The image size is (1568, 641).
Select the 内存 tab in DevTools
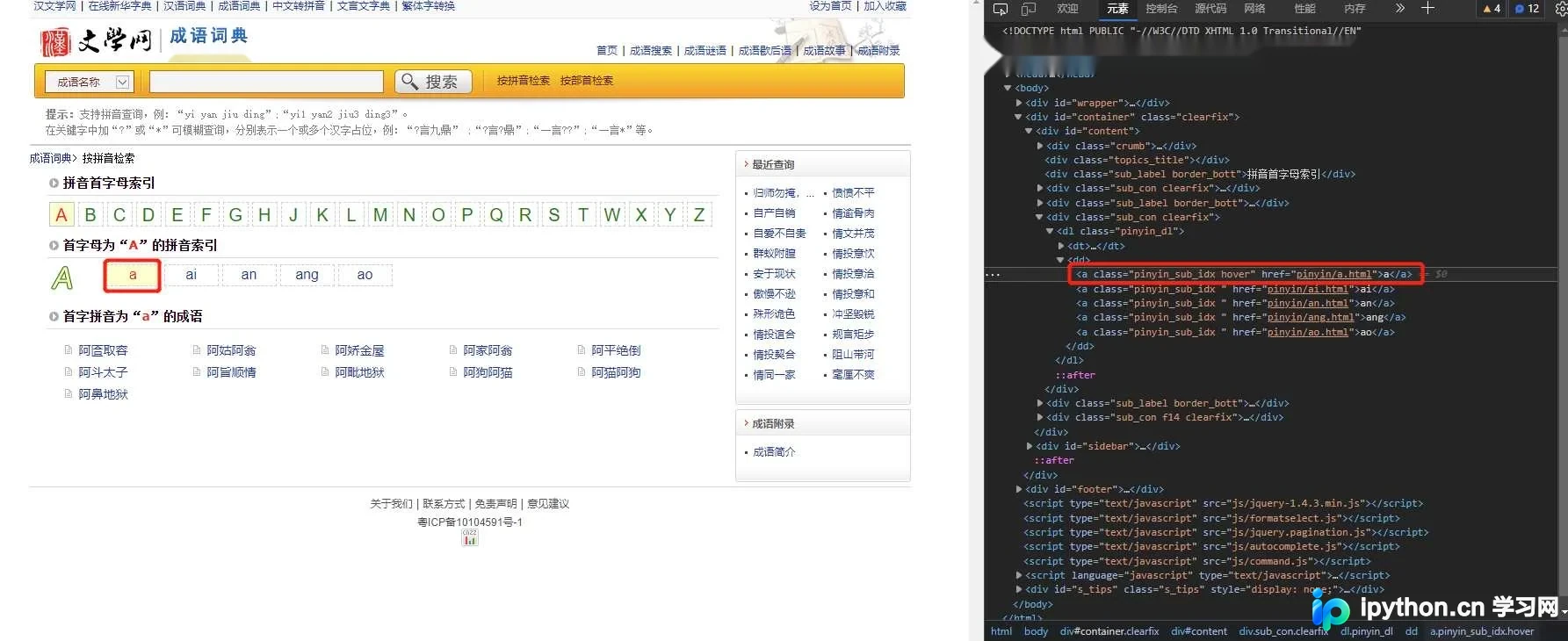point(1355,9)
